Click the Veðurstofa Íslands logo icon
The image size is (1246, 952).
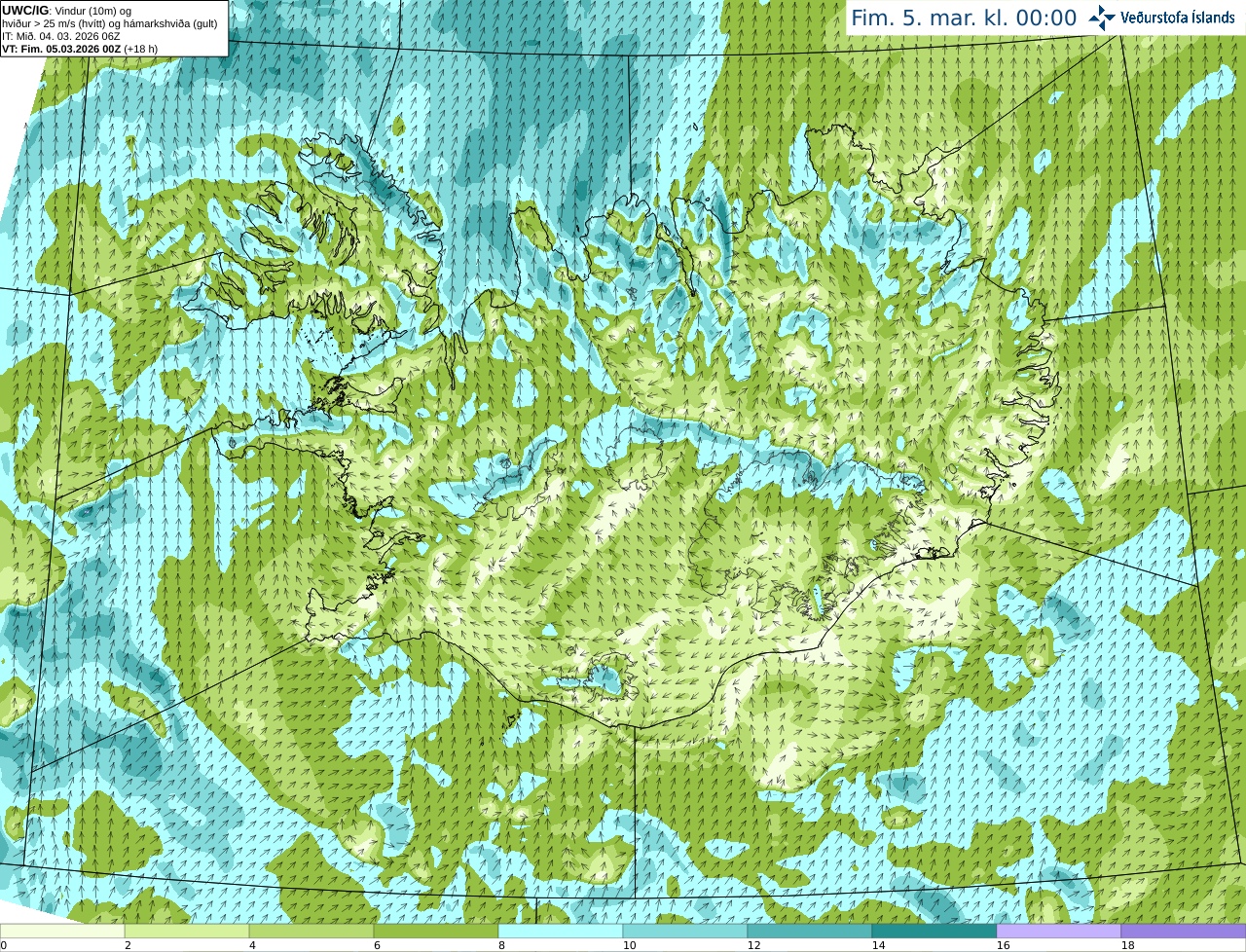pyautogui.click(x=1102, y=18)
